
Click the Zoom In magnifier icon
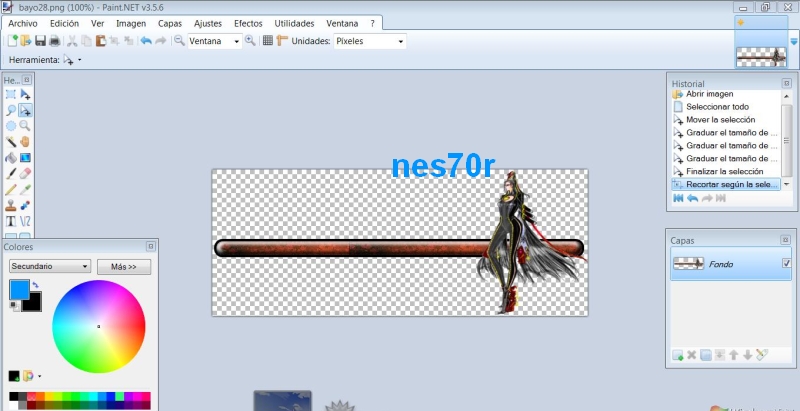coord(250,41)
